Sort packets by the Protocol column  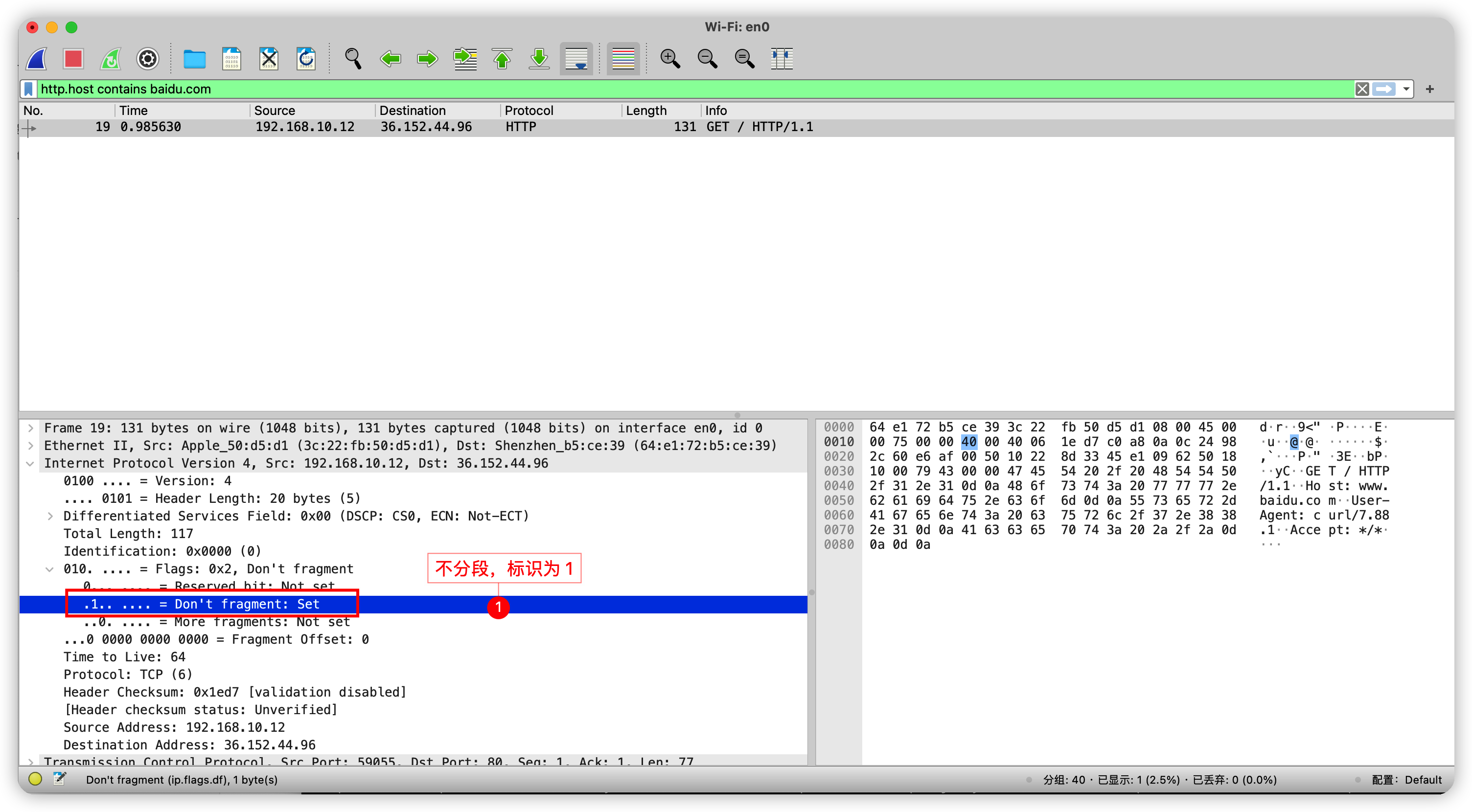(x=529, y=110)
